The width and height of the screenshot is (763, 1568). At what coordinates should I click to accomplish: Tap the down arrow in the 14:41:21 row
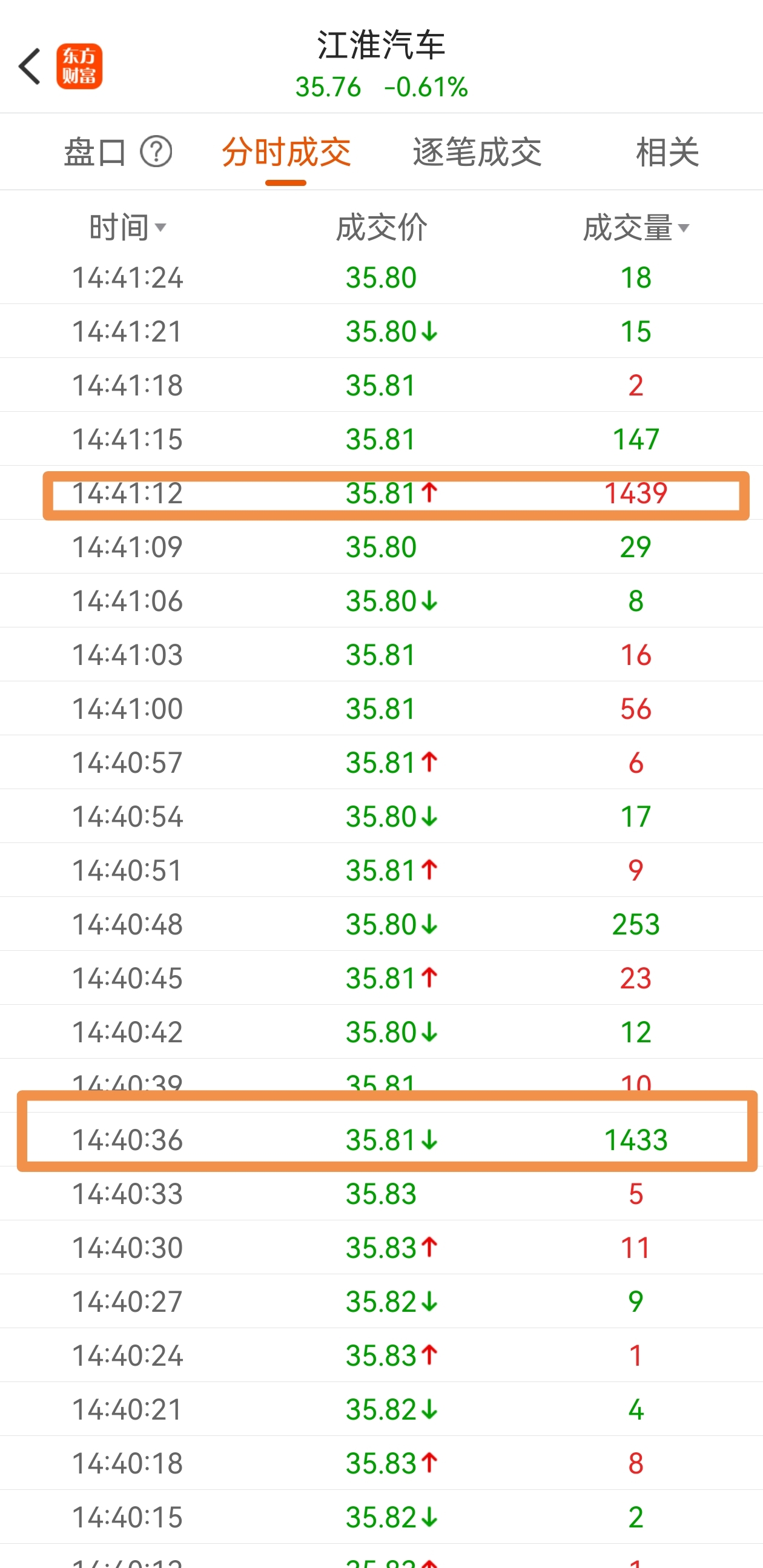pos(429,331)
